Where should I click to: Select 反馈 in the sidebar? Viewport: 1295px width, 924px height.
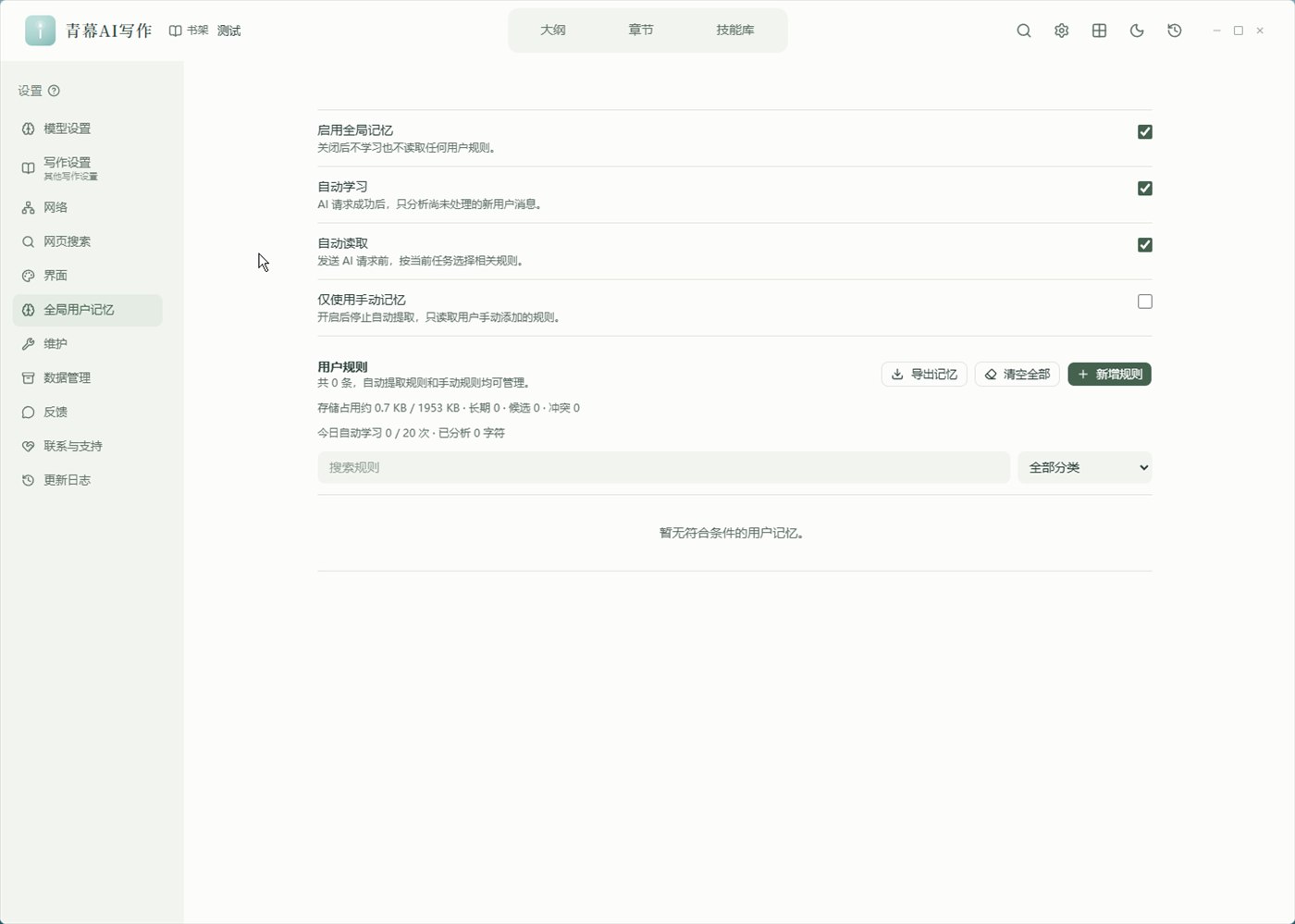click(88, 412)
